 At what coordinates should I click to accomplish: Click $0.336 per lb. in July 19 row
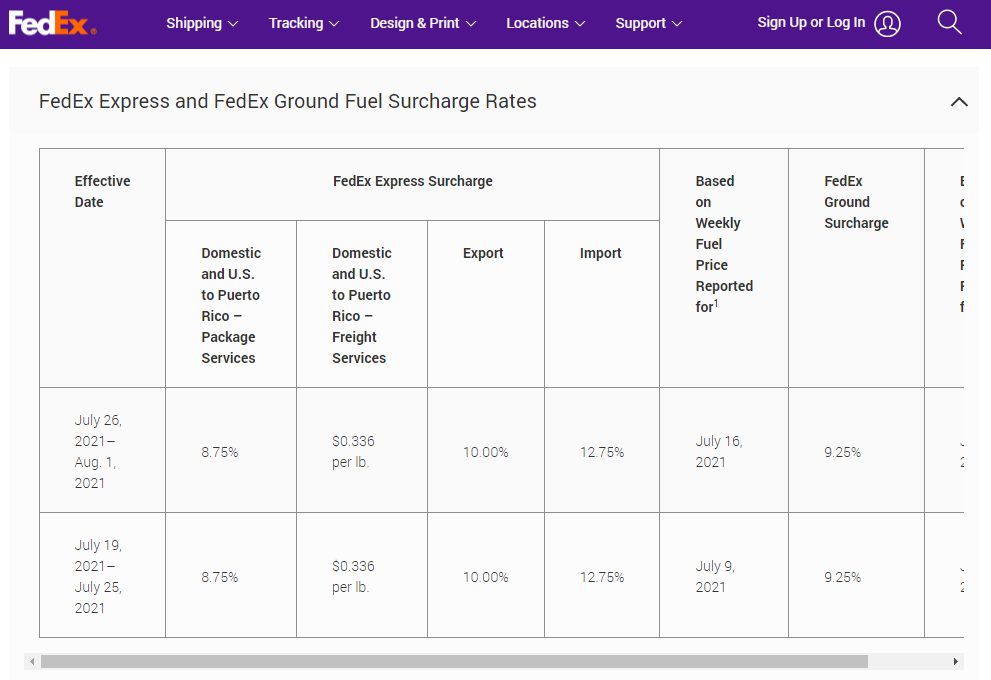(353, 576)
